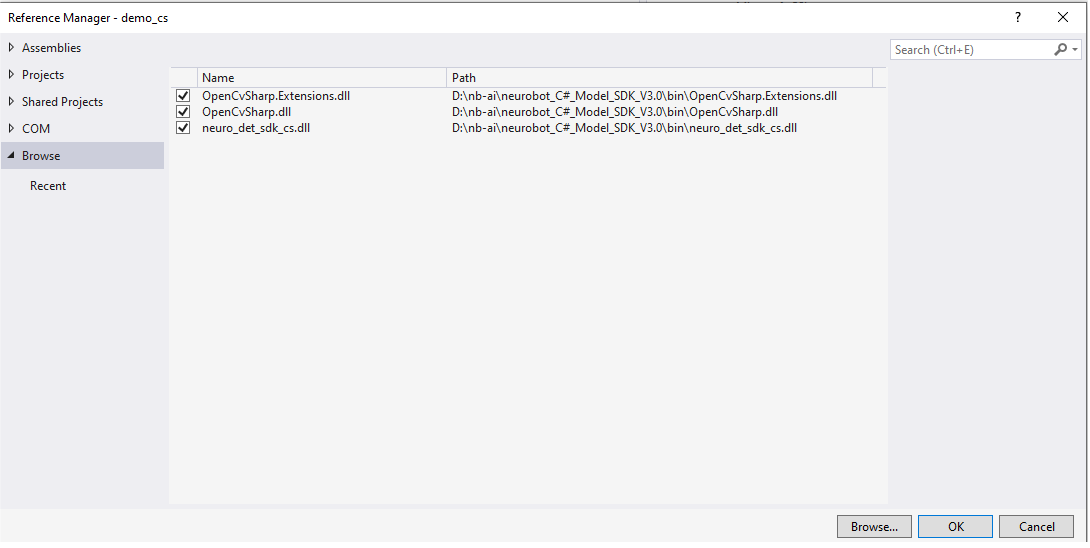Click the Browse... button
The width and height of the screenshot is (1090, 548).
coord(874,526)
